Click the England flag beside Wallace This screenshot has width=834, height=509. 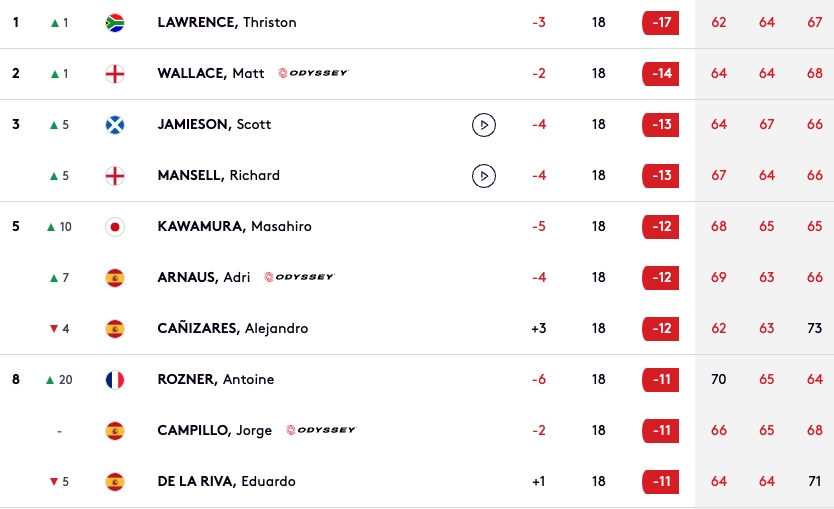point(115,74)
